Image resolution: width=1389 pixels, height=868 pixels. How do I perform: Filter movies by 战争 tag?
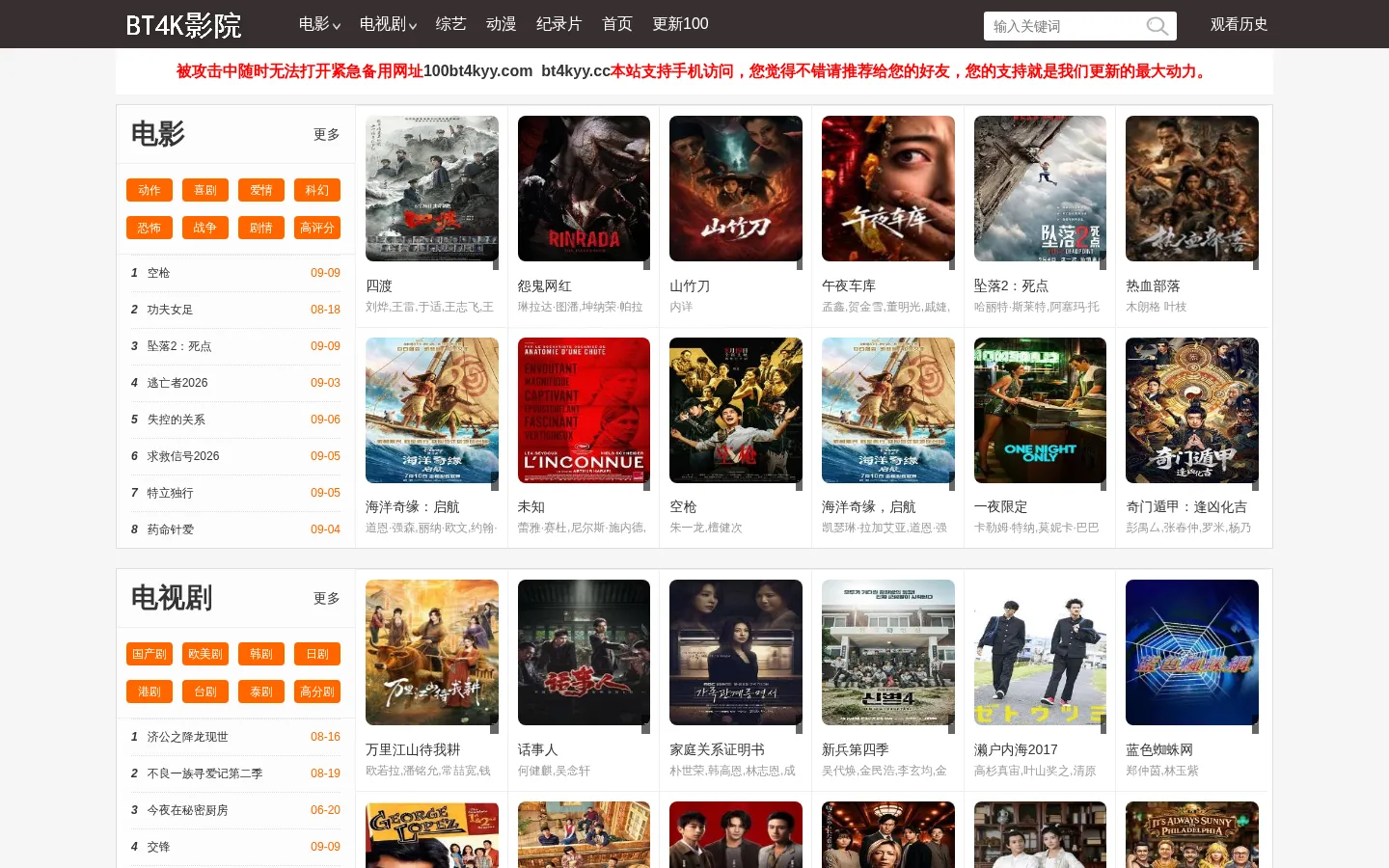(x=205, y=228)
